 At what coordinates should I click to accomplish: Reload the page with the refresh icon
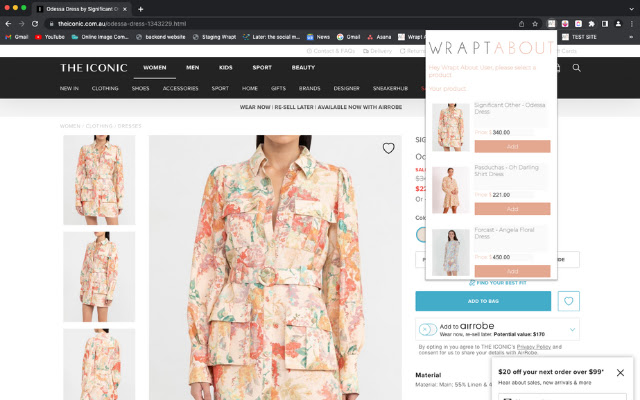tap(35, 24)
